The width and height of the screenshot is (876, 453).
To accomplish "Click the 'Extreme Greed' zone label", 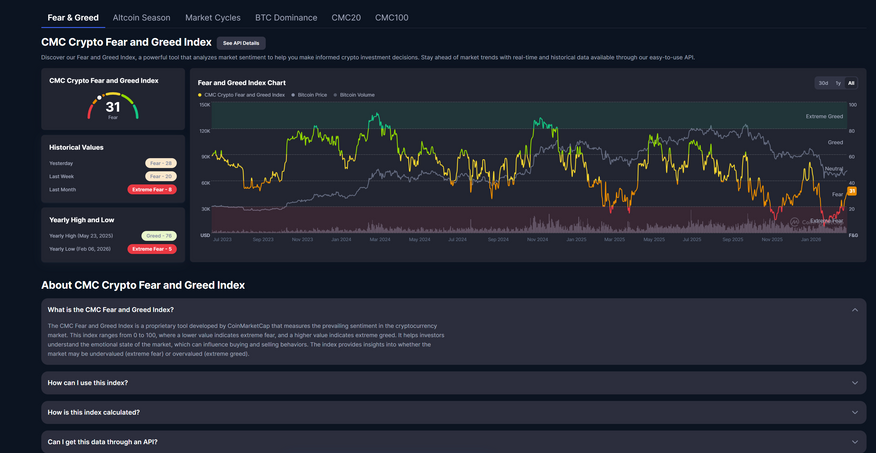I will (x=824, y=116).
